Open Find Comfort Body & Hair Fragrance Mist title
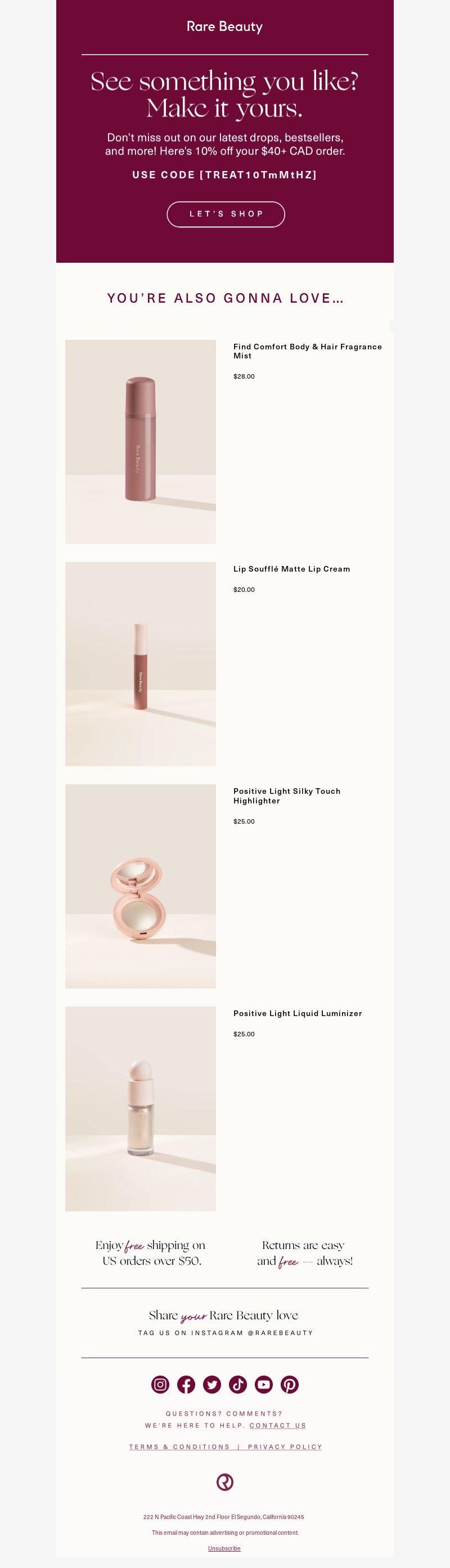 (308, 351)
